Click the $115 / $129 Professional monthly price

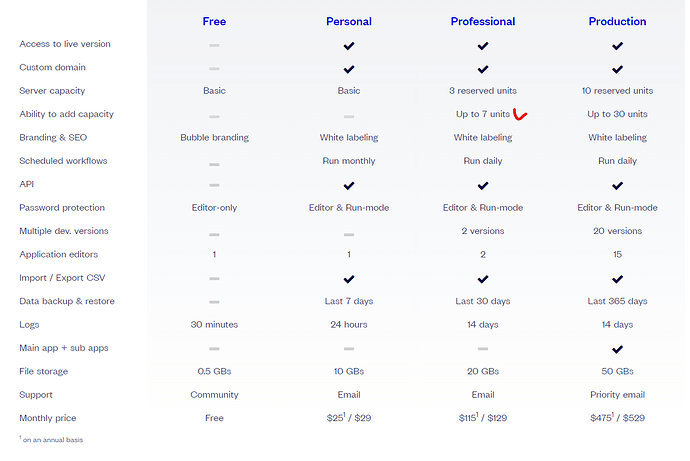483,417
